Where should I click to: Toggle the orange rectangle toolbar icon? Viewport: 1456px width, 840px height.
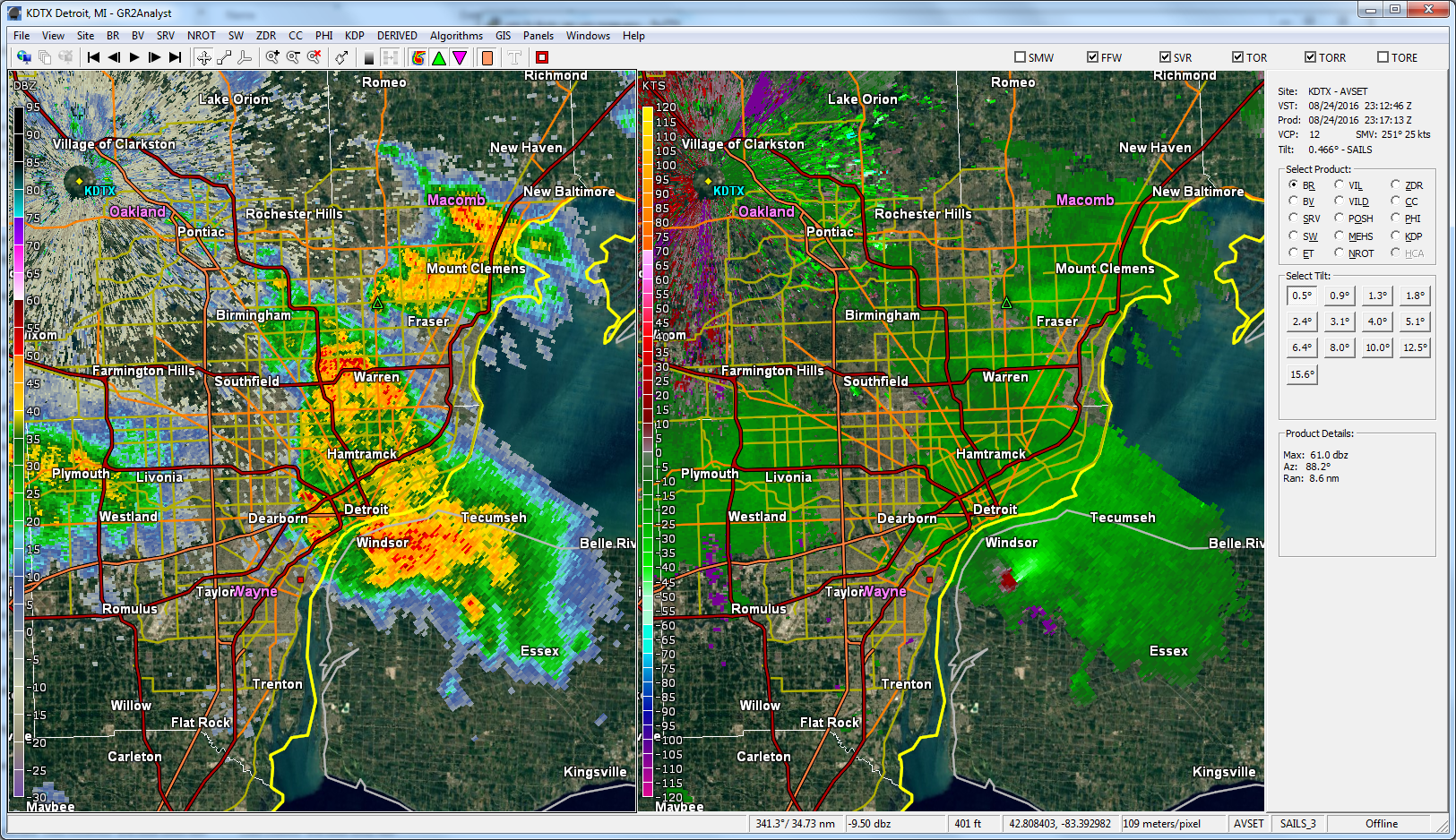pos(487,57)
